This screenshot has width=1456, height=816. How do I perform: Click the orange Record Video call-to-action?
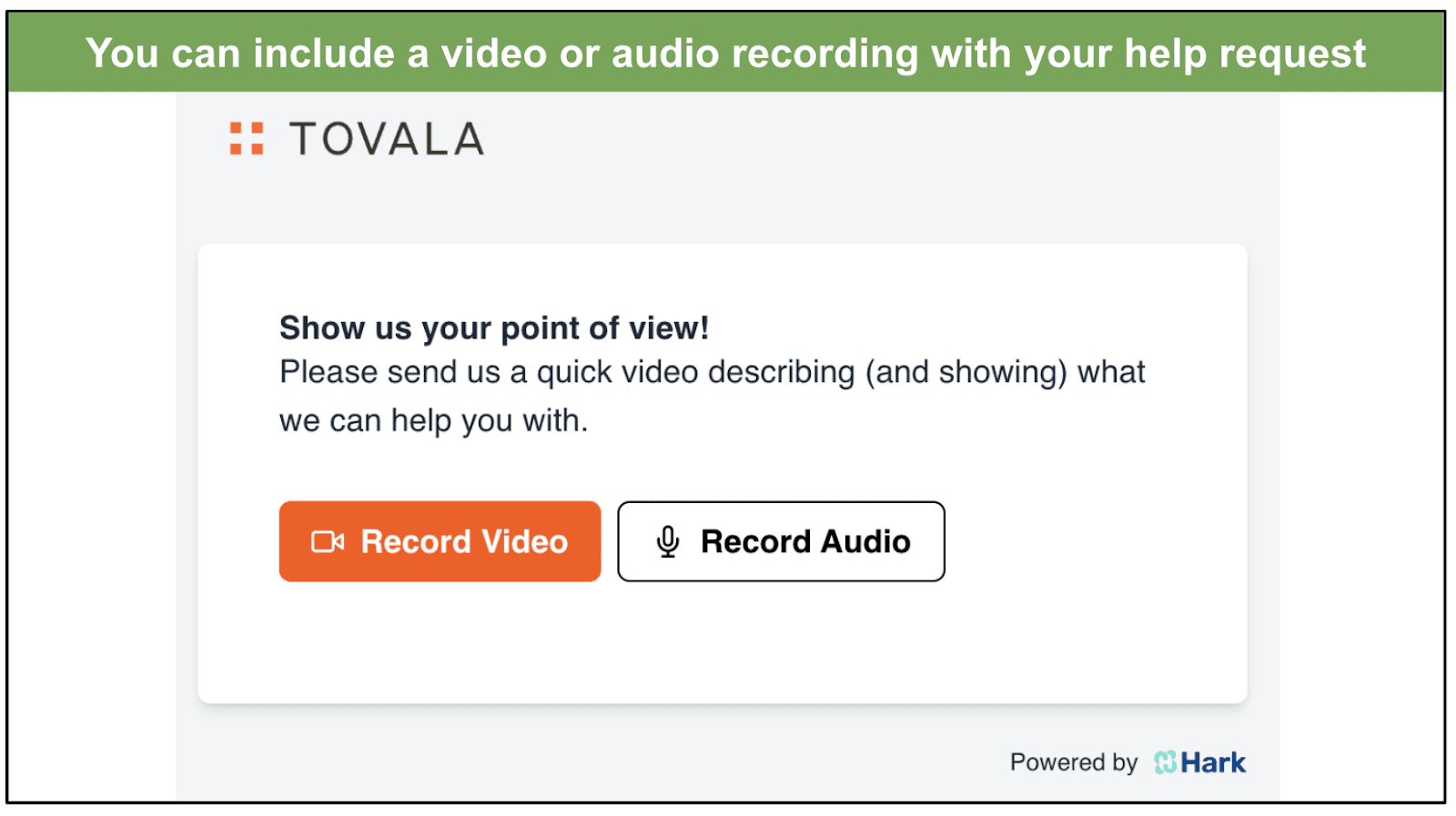click(x=440, y=541)
